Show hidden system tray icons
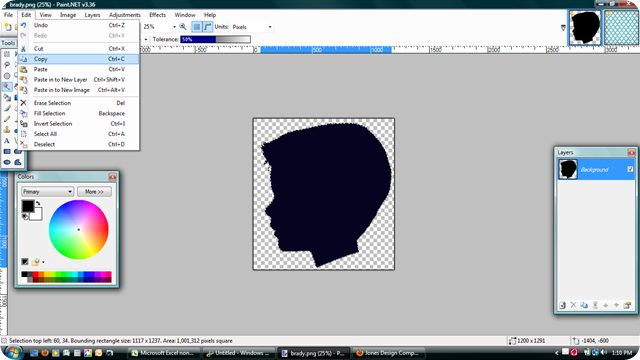 click(x=556, y=353)
